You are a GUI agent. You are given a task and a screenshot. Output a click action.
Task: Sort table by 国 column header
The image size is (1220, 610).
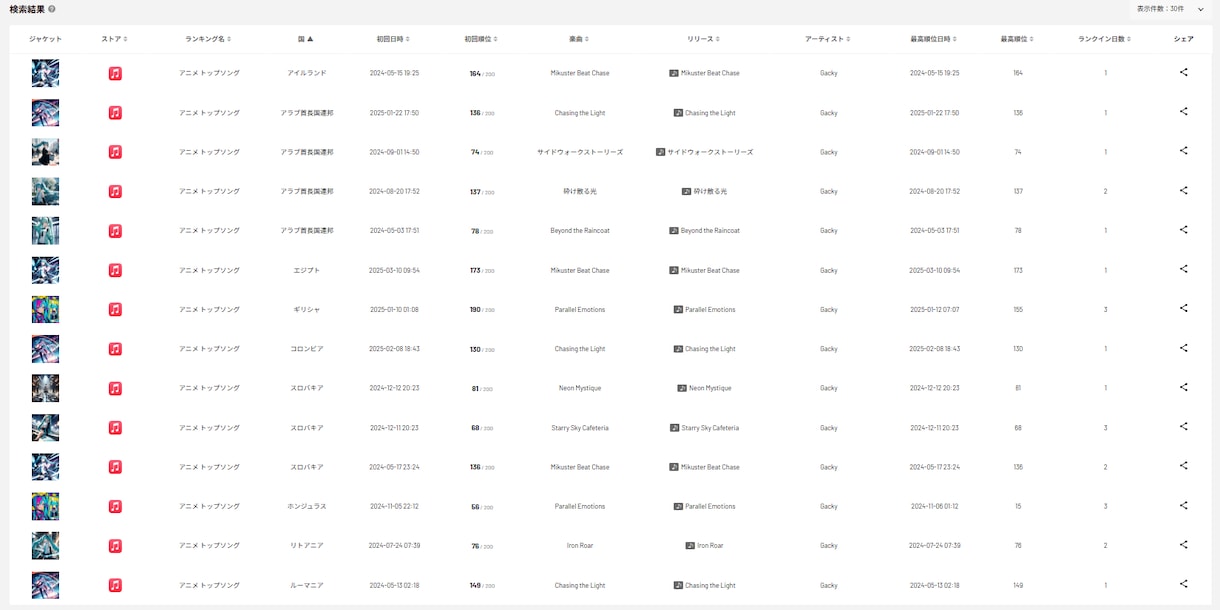306,39
